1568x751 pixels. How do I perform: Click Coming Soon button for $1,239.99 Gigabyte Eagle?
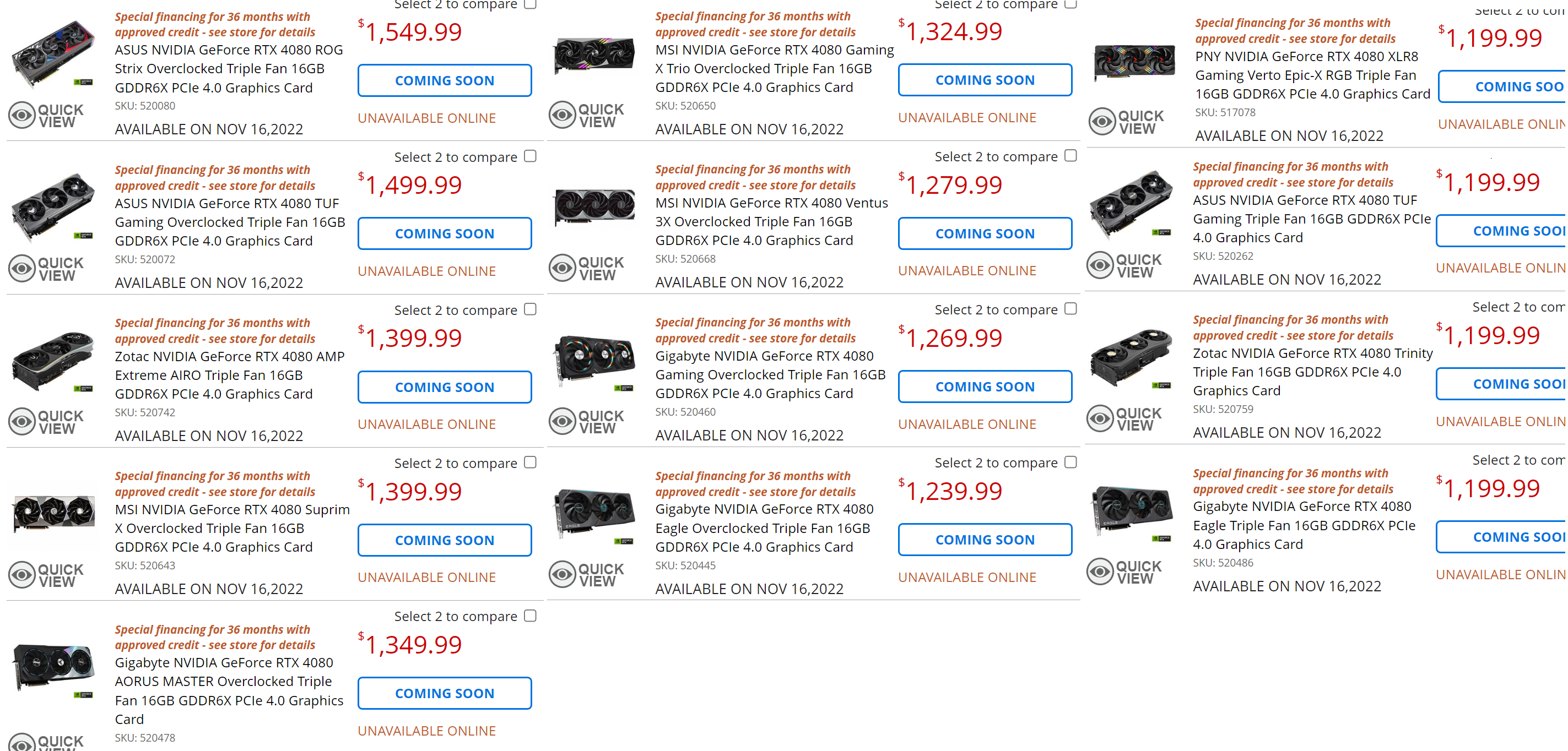coord(985,540)
